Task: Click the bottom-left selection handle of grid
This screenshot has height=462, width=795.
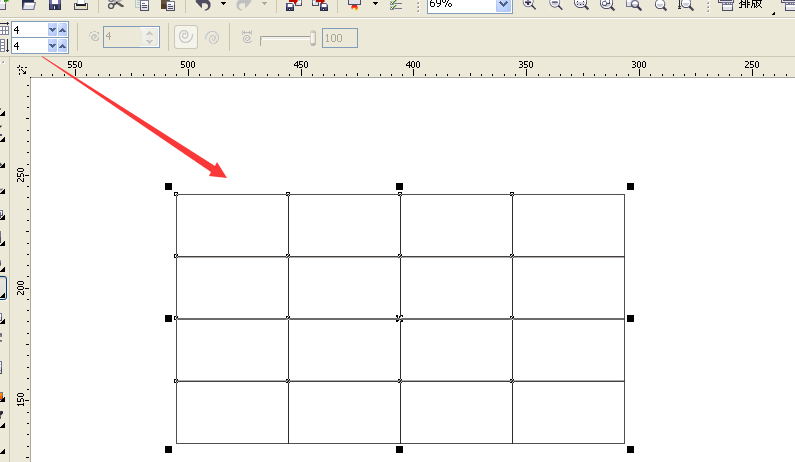Action: pyautogui.click(x=168, y=449)
